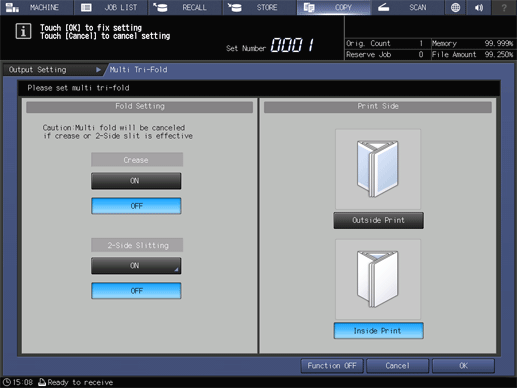Turn Crease ON
This screenshot has width=517, height=388.
point(136,181)
